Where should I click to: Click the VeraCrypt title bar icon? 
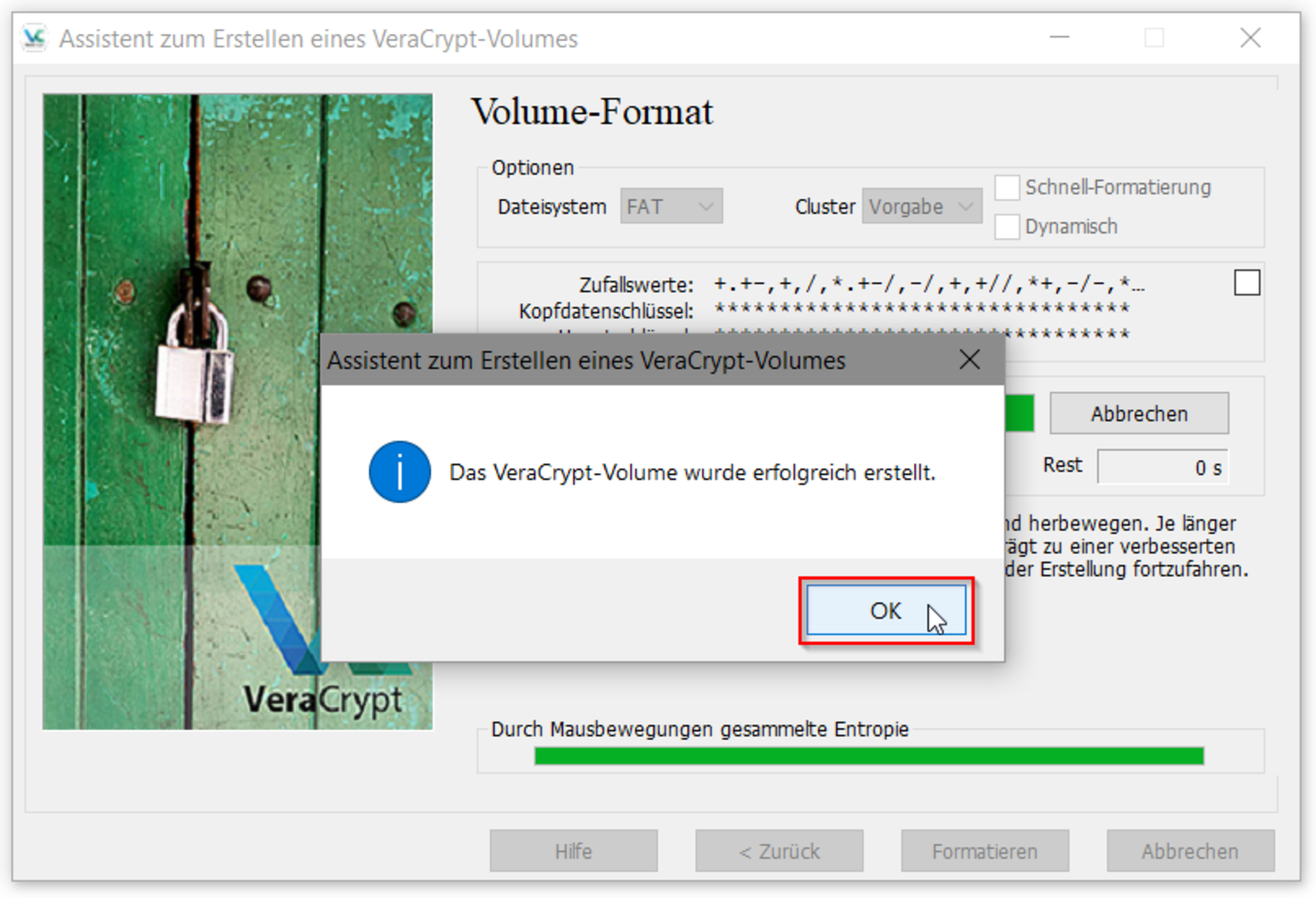34,38
